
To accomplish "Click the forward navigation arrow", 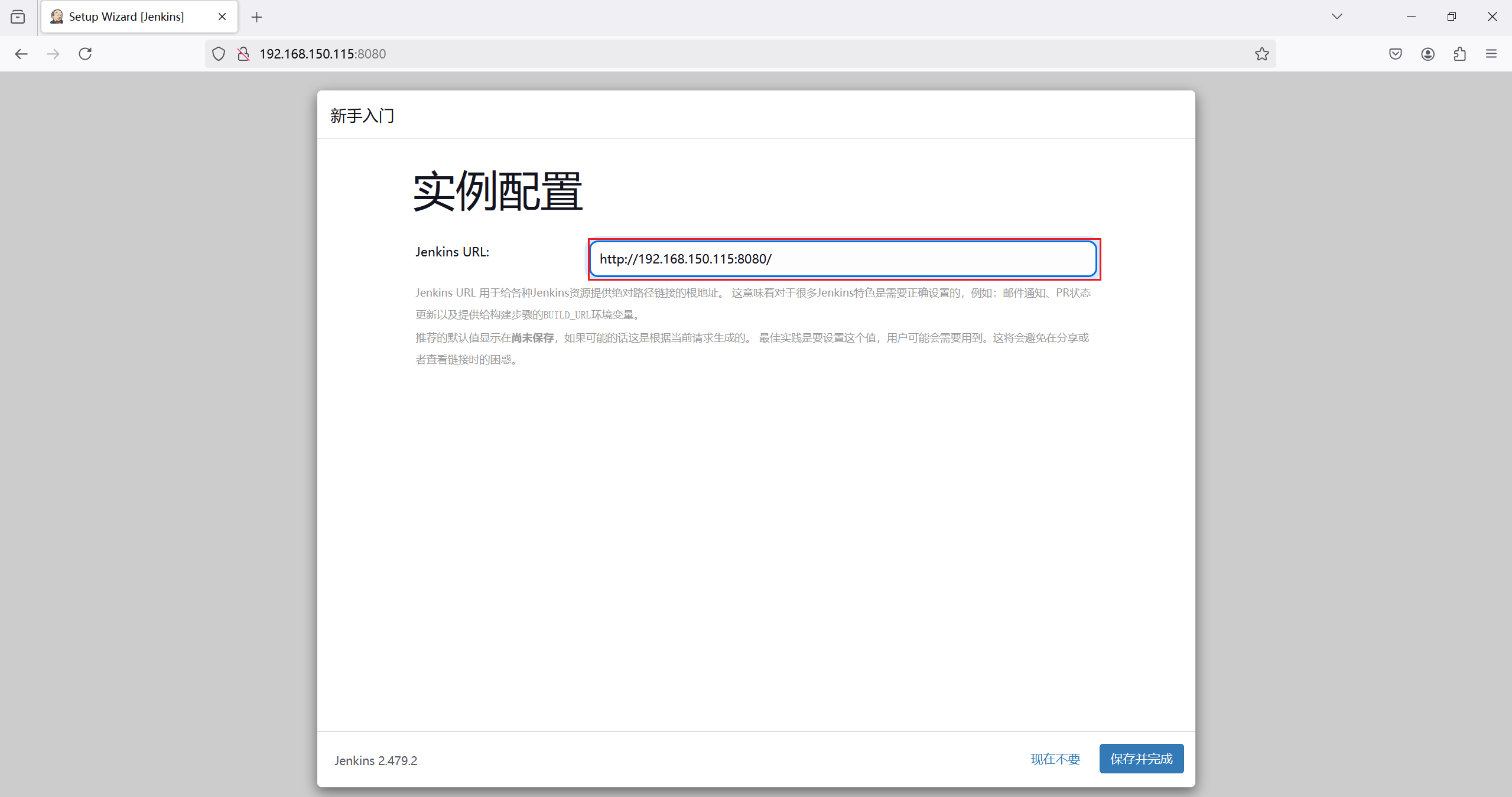I will pyautogui.click(x=53, y=54).
